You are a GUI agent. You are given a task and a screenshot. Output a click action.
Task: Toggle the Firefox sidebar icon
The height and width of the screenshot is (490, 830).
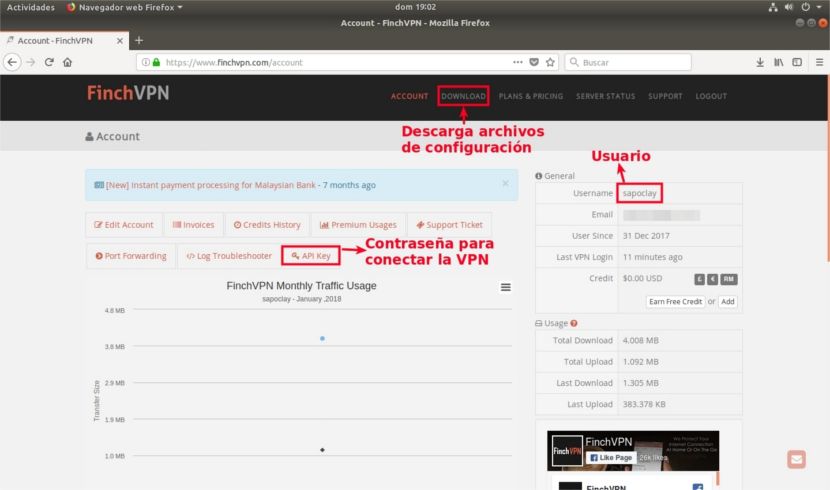(x=797, y=62)
